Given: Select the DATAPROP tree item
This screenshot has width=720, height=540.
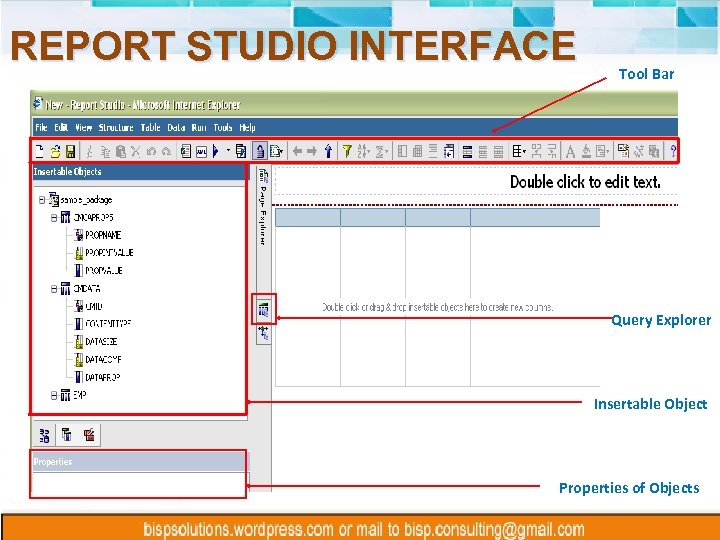Looking at the screenshot, I should pos(103,377).
